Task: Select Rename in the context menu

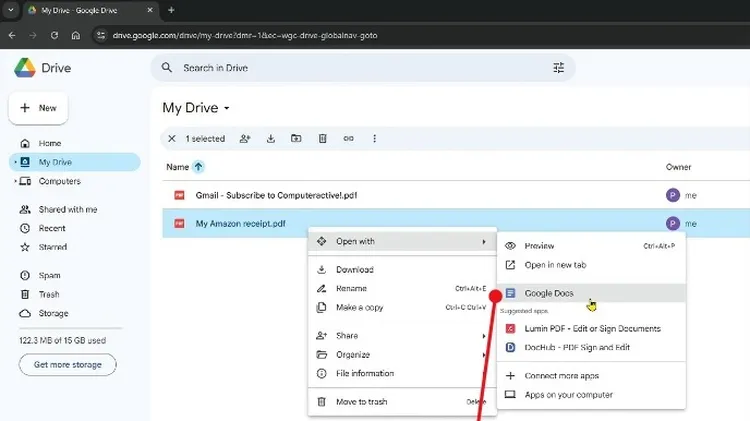Action: point(351,289)
